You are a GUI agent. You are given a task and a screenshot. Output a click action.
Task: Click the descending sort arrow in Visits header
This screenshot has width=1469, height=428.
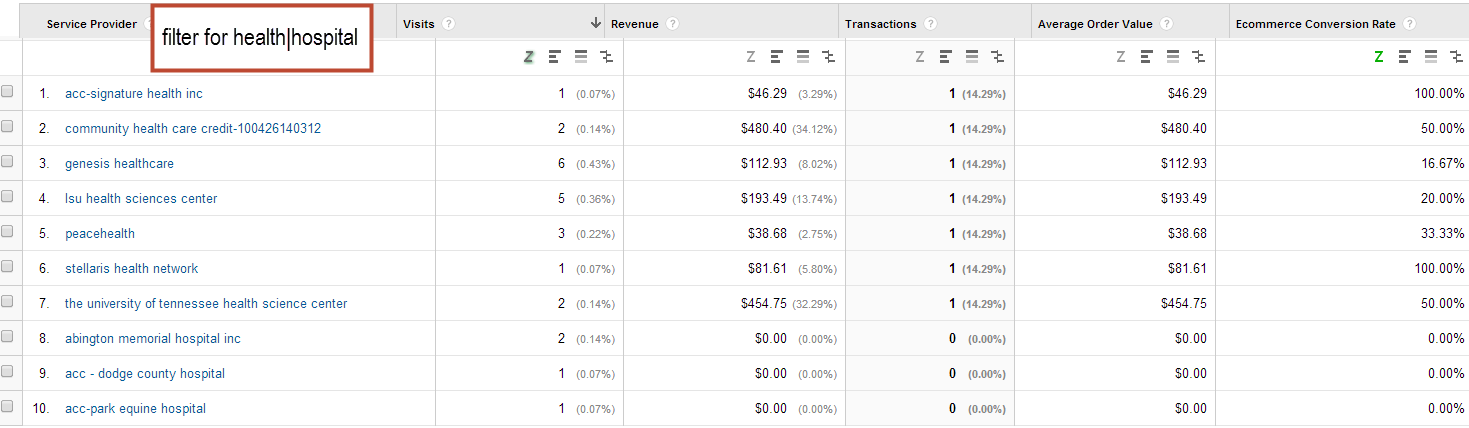tap(596, 23)
